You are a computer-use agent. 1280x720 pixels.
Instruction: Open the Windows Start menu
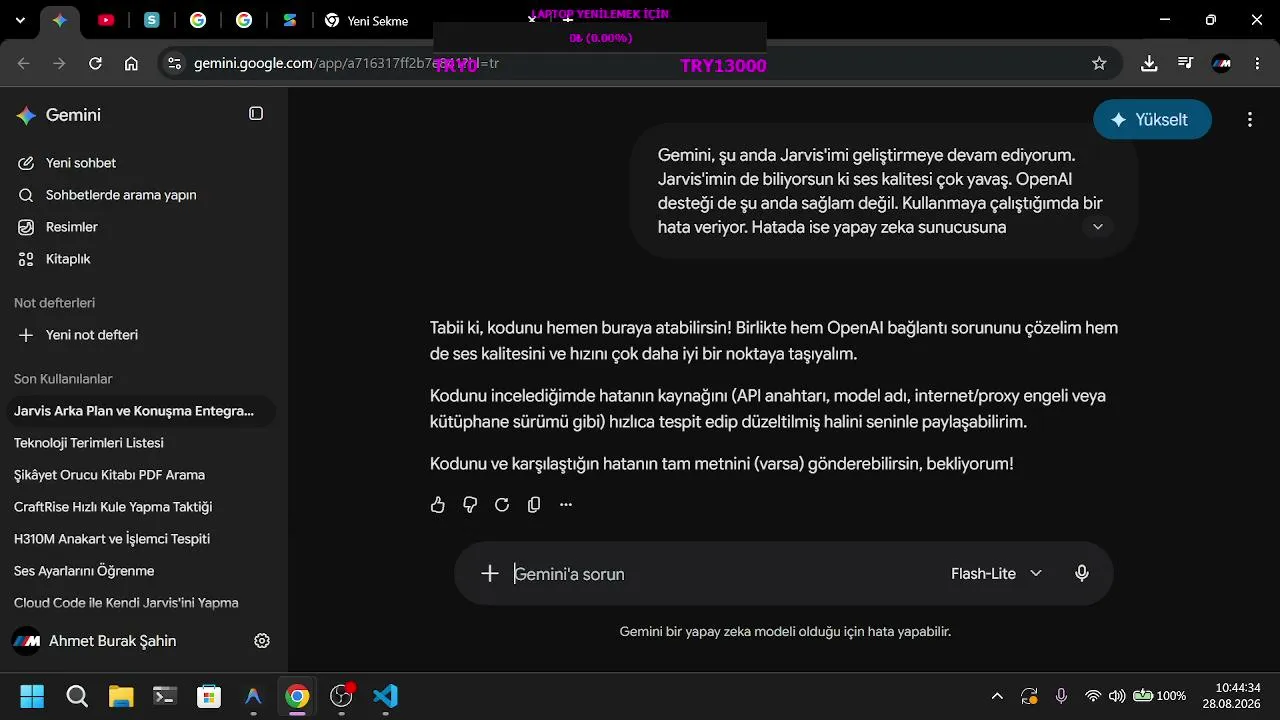click(32, 696)
